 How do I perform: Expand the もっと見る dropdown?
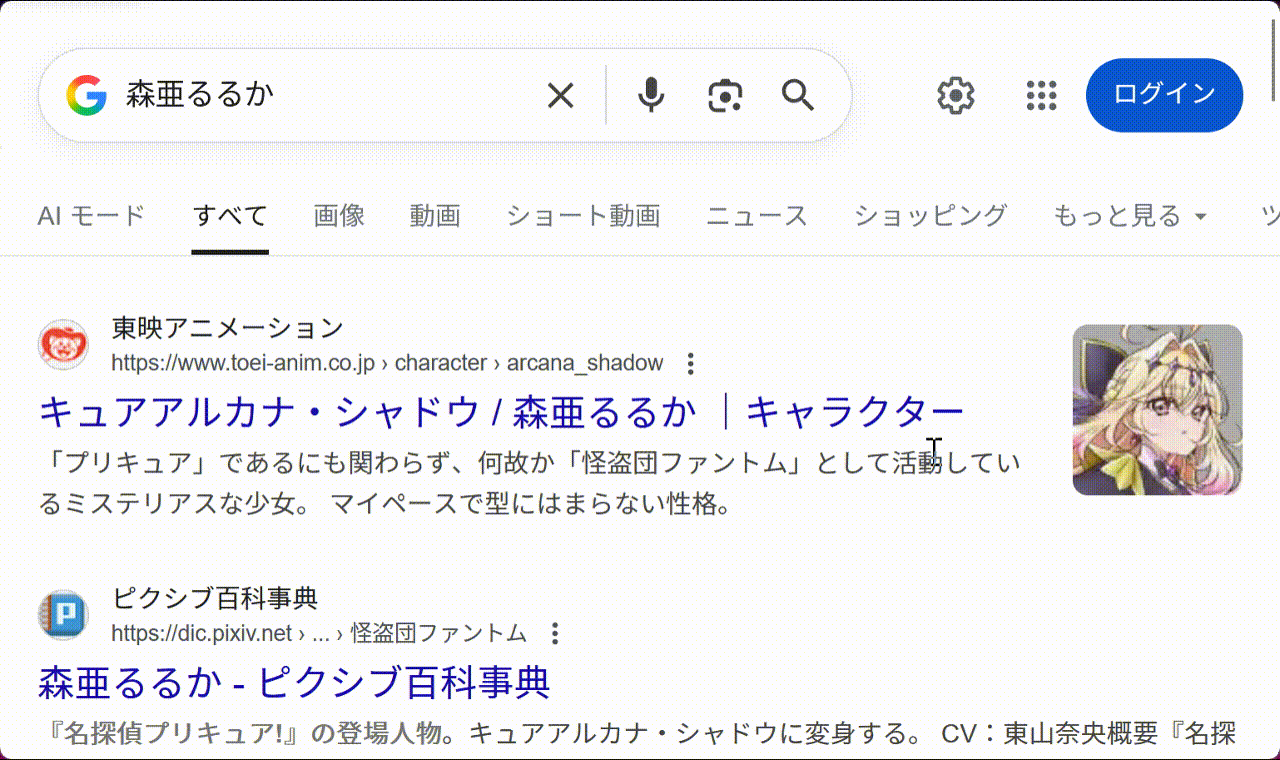pyautogui.click(x=1130, y=216)
